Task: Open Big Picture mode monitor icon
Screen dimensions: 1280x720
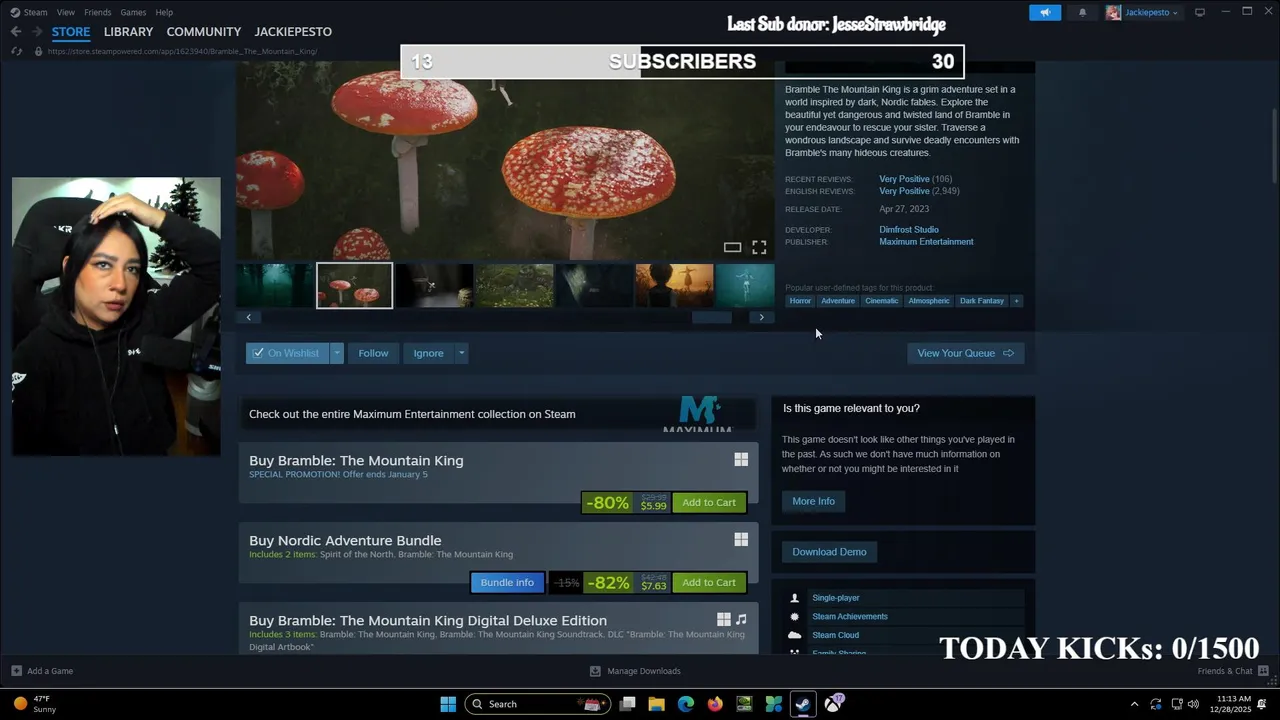Action: pyautogui.click(x=1200, y=12)
